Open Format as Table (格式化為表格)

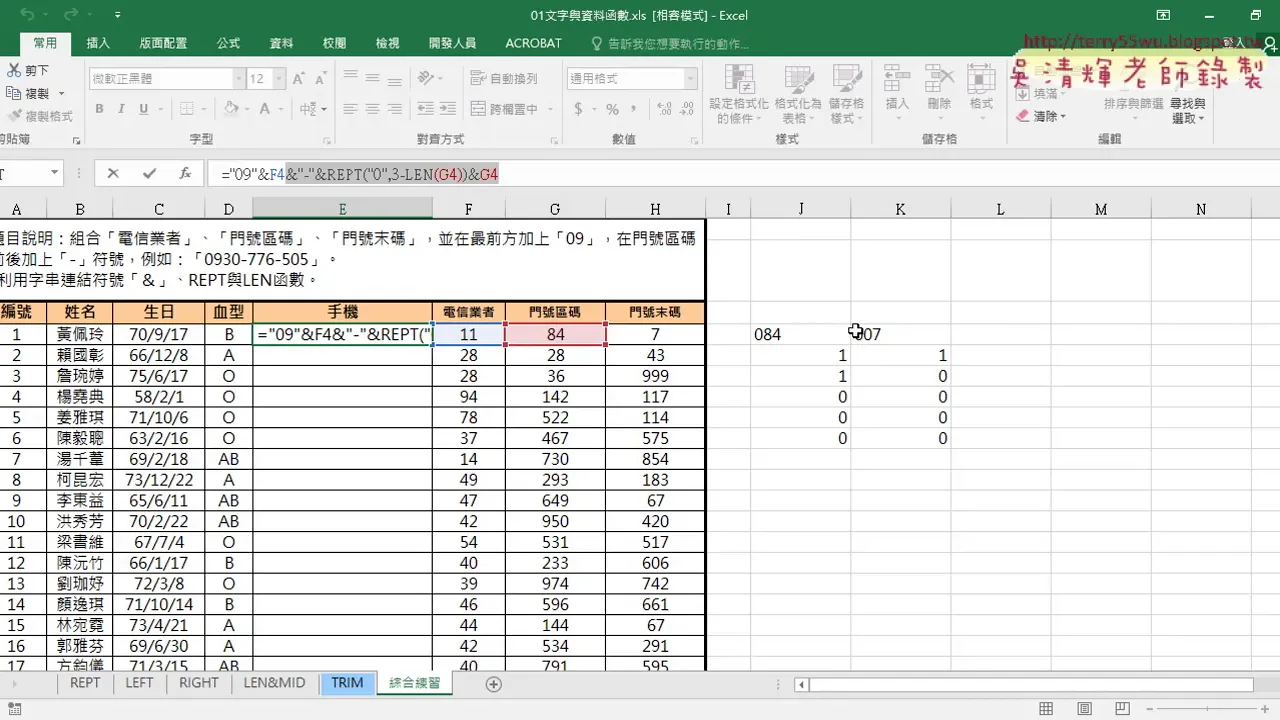tap(797, 95)
